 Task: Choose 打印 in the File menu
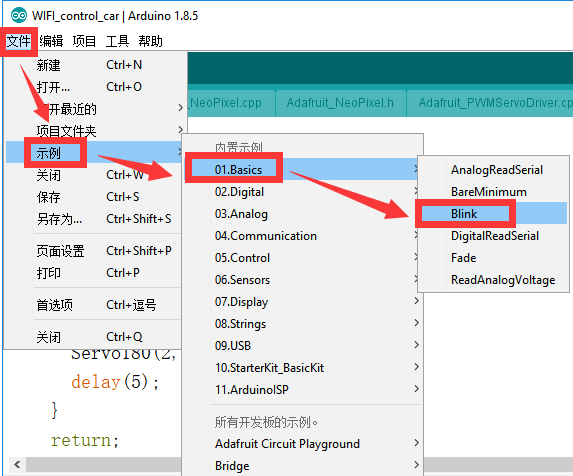pos(93,273)
